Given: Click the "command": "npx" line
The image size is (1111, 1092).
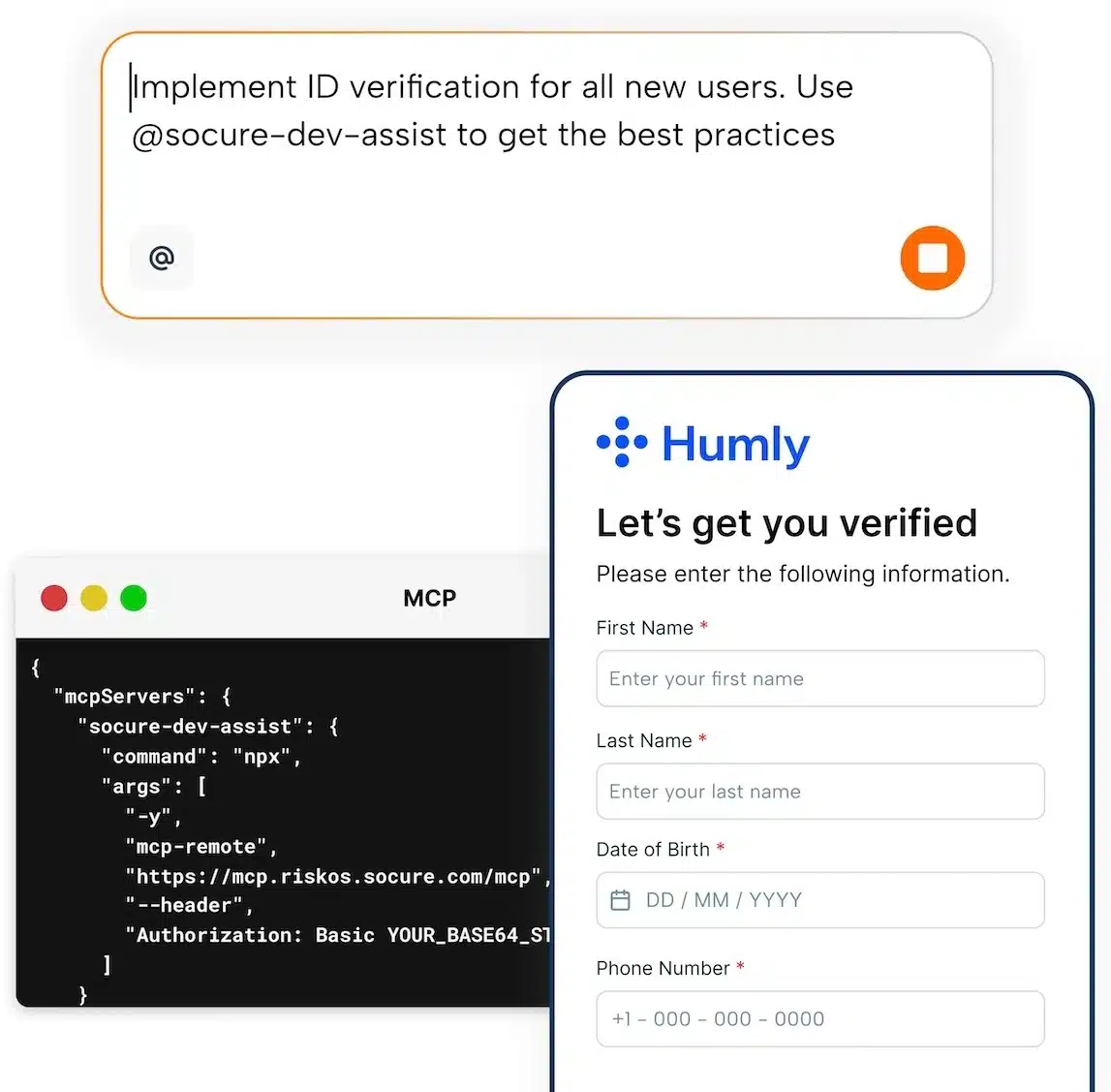Looking at the screenshot, I should coord(201,757).
